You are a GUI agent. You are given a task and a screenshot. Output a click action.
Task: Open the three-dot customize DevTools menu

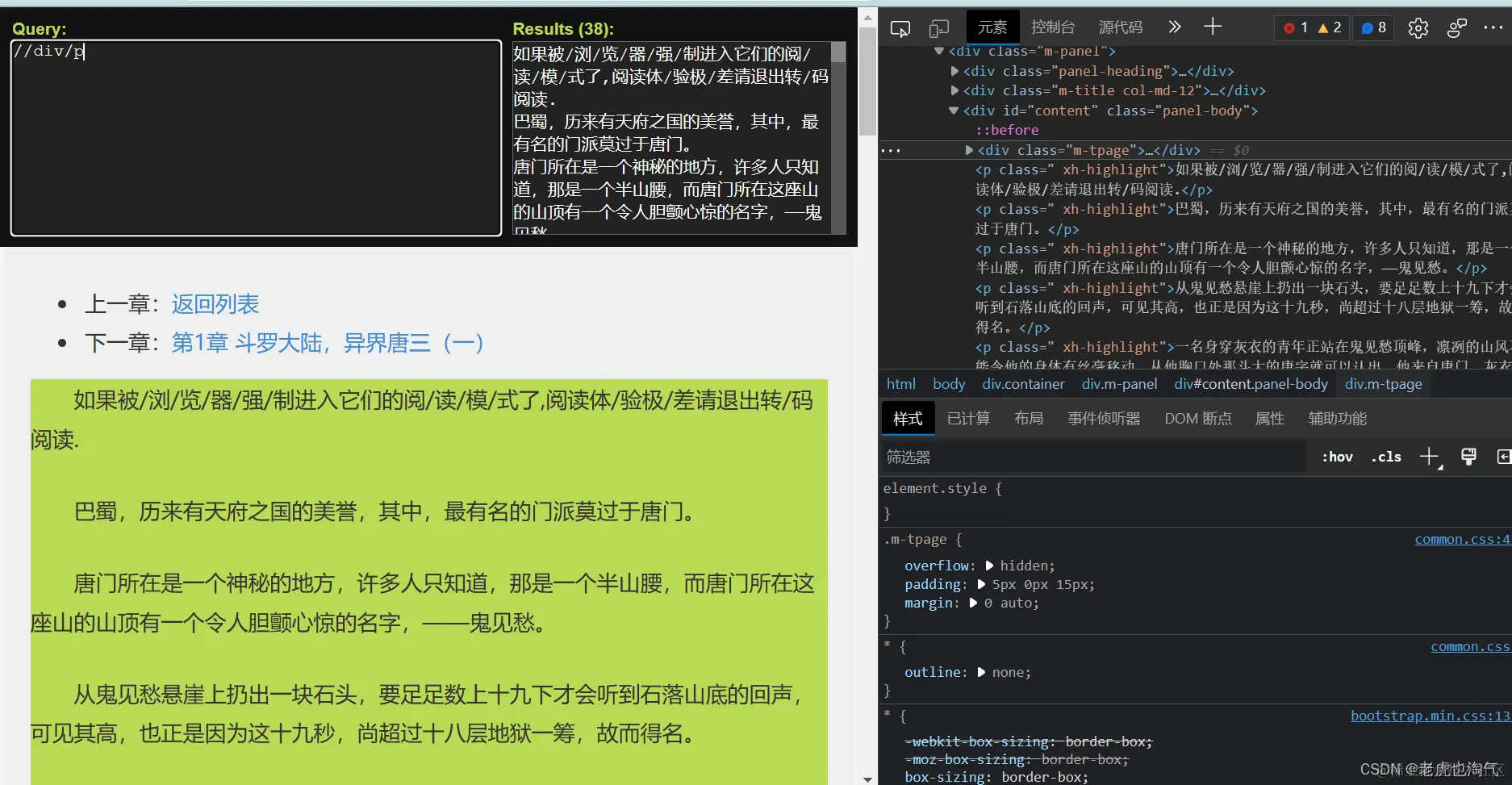click(x=1491, y=27)
